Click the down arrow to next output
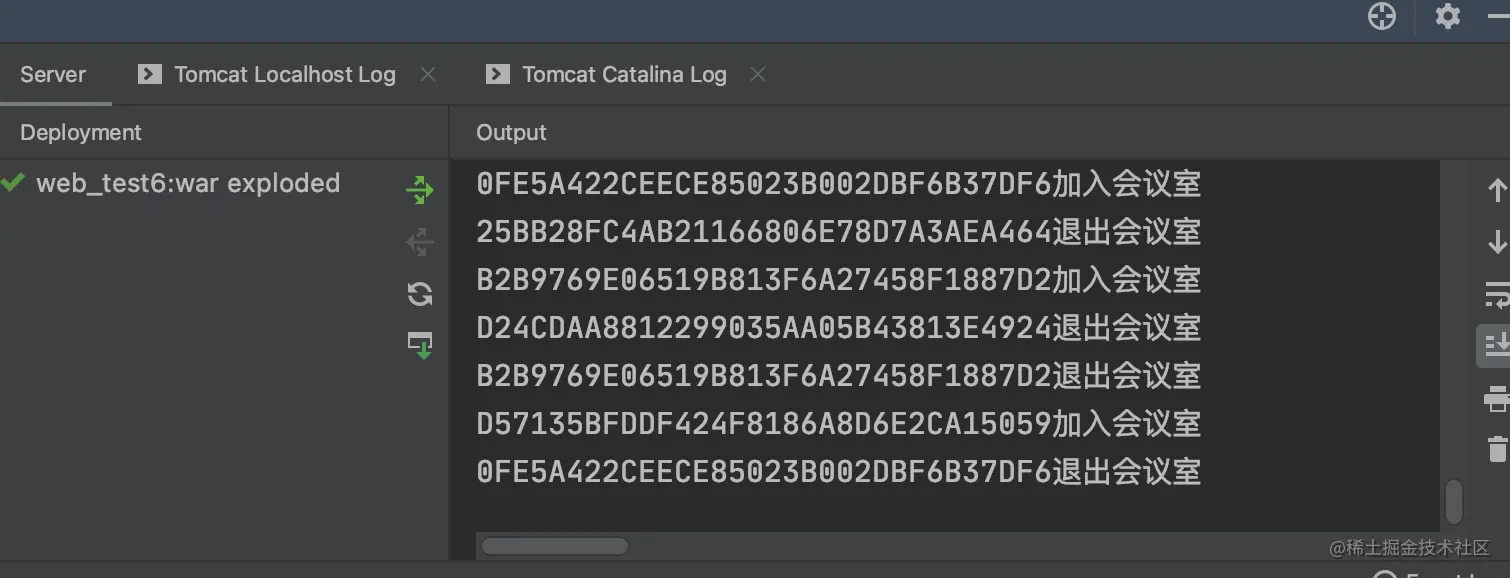Viewport: 1510px width, 578px height. point(1497,241)
